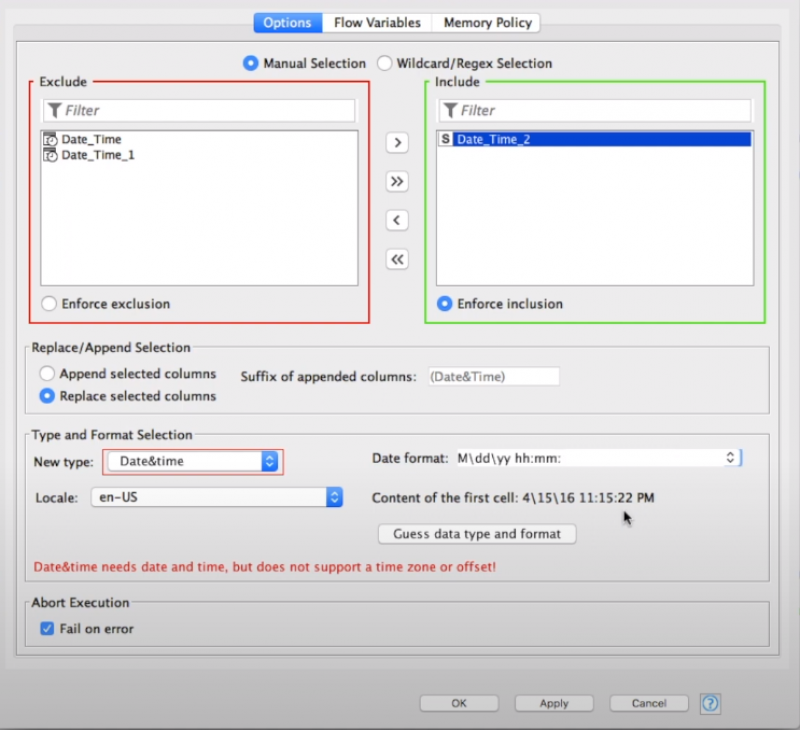Move selected column right with single arrow
The width and height of the screenshot is (800, 730).
click(x=397, y=143)
